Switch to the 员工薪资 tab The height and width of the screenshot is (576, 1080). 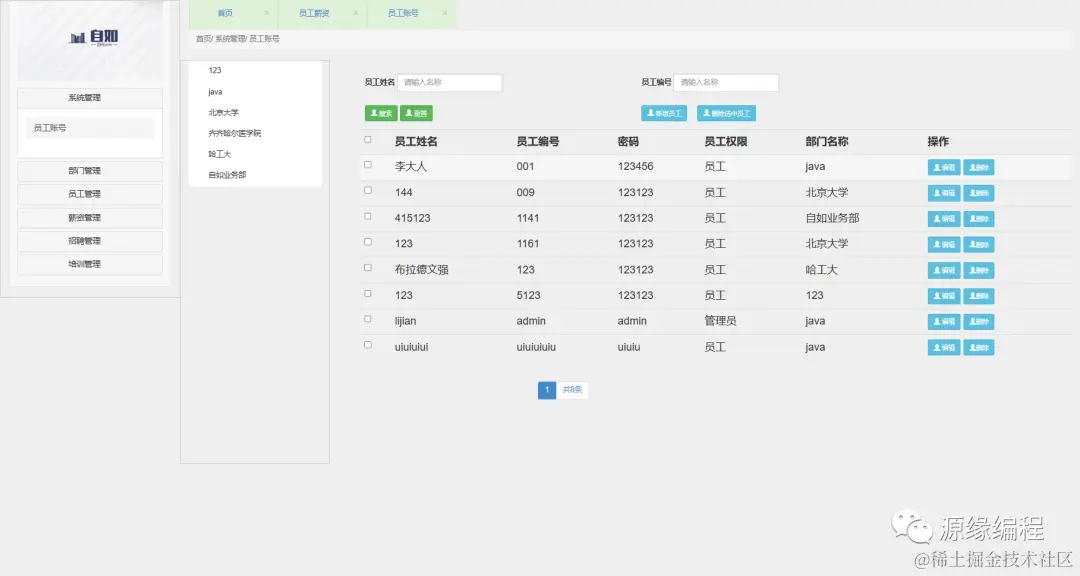(315, 14)
